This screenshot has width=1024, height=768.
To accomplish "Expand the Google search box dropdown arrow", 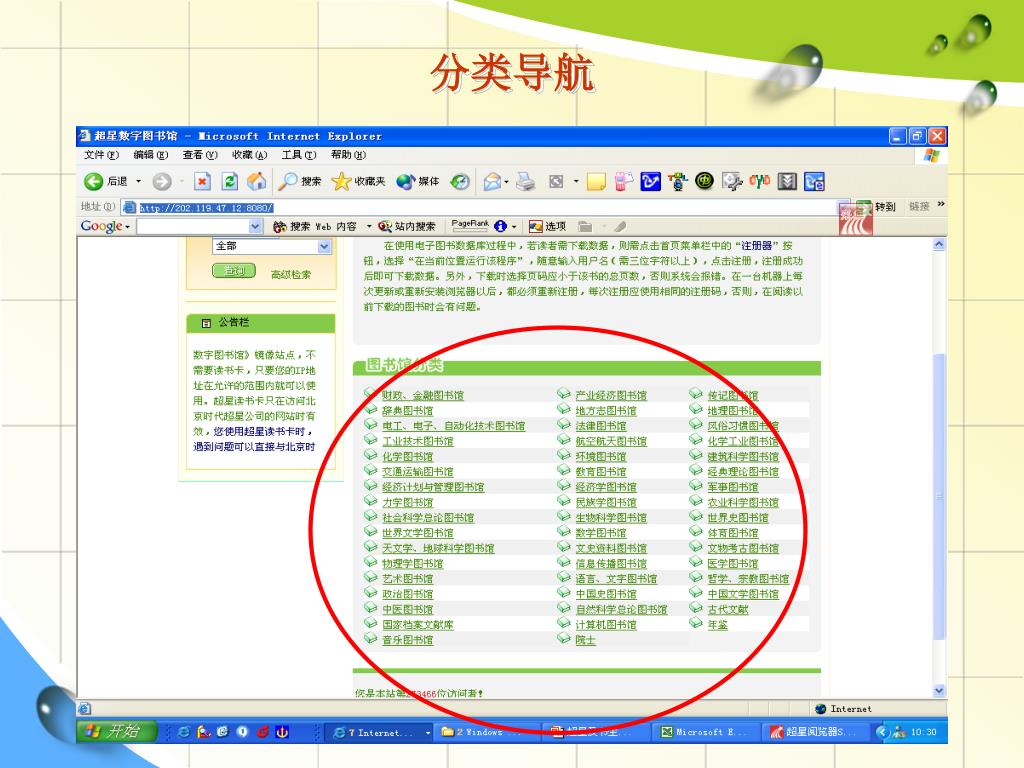I will [x=255, y=227].
